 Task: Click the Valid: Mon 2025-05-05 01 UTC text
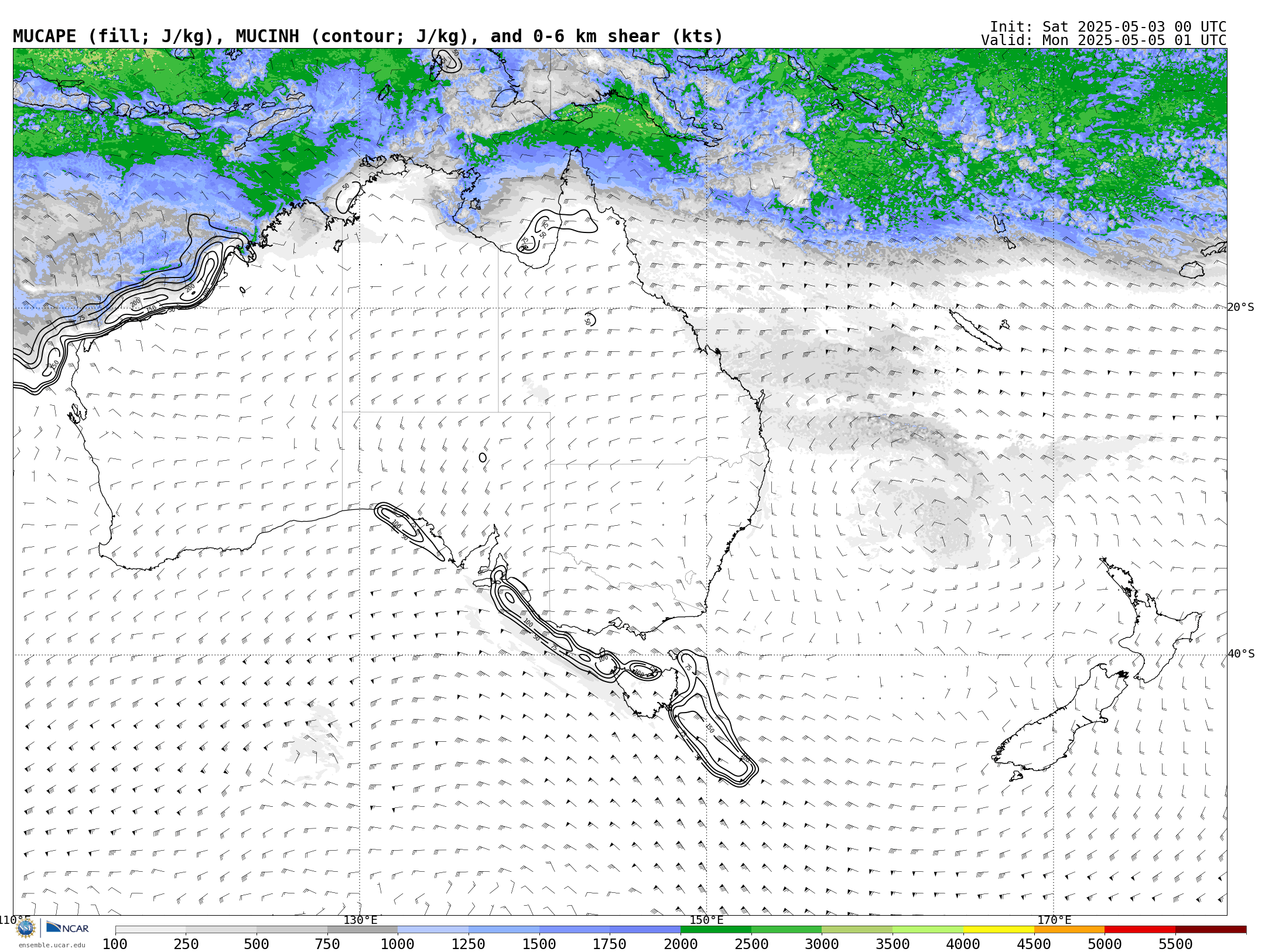tap(1104, 40)
